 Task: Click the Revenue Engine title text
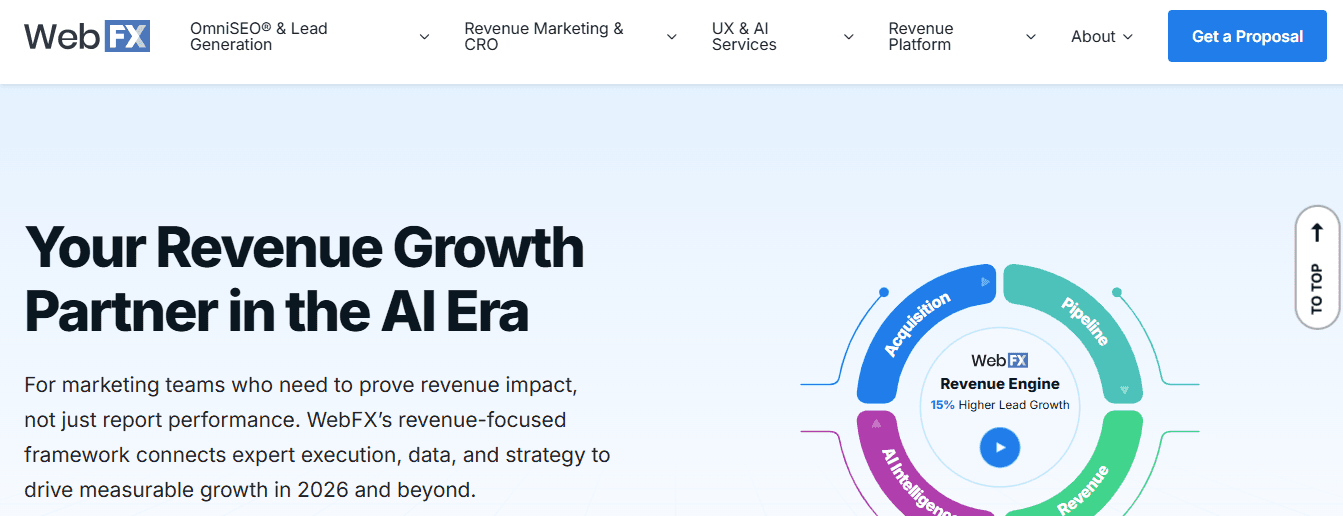(1000, 384)
